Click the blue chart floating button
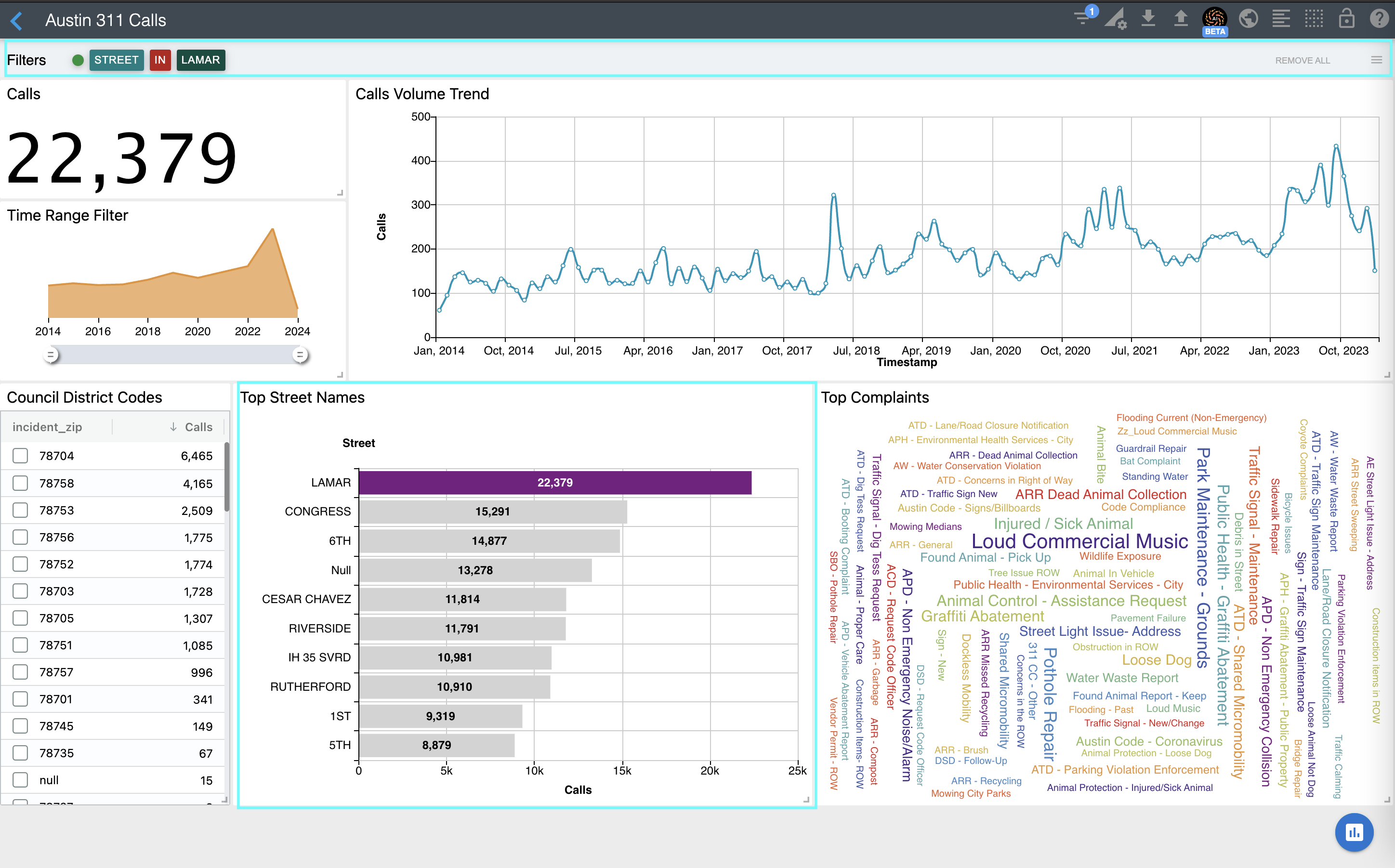 [1354, 832]
